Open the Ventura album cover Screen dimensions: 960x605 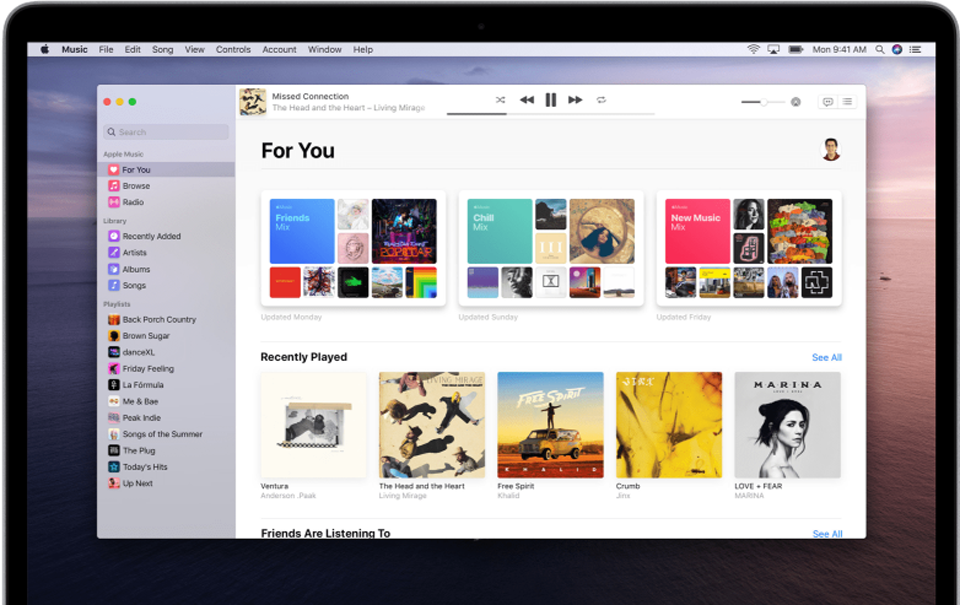click(313, 425)
